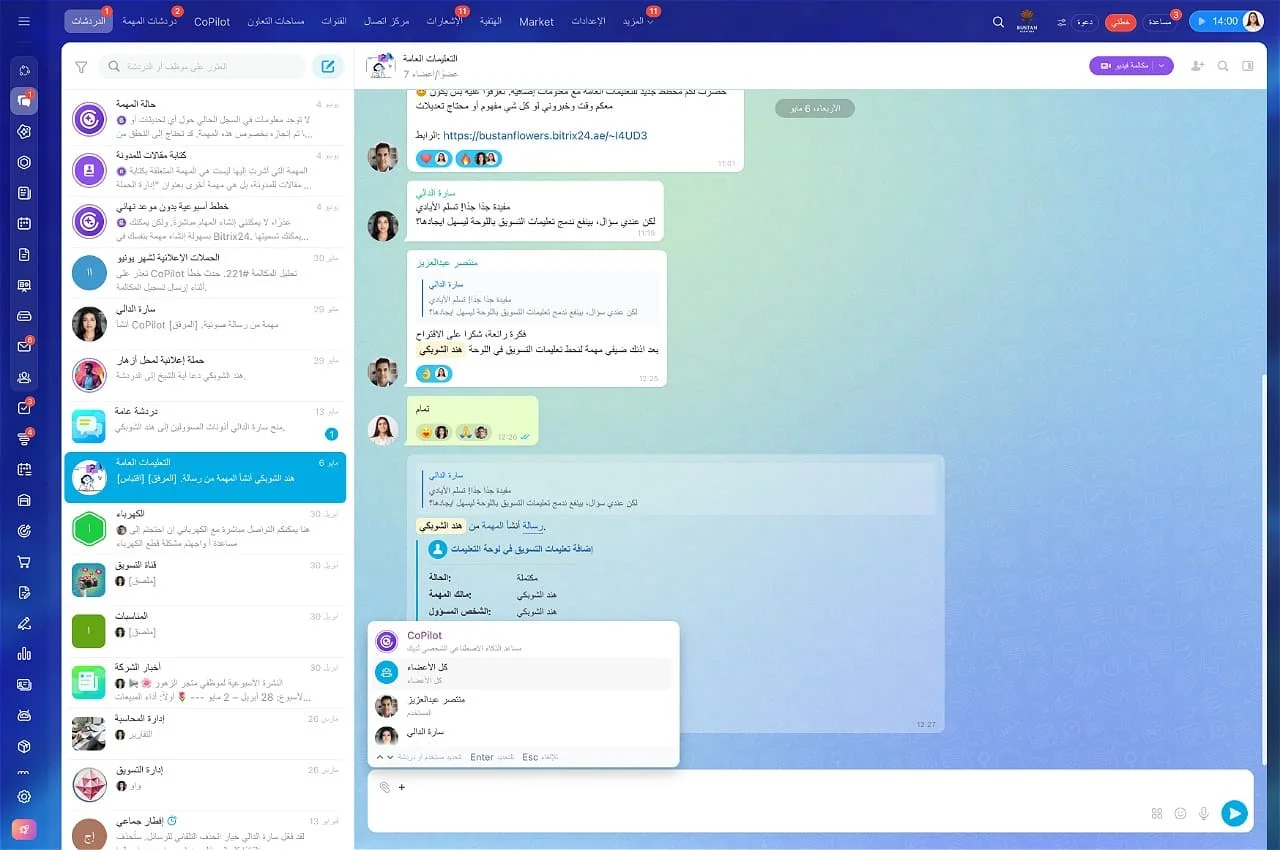The image size is (1280, 850).
Task: Open the الإعدادات tab
Action: coord(587,21)
